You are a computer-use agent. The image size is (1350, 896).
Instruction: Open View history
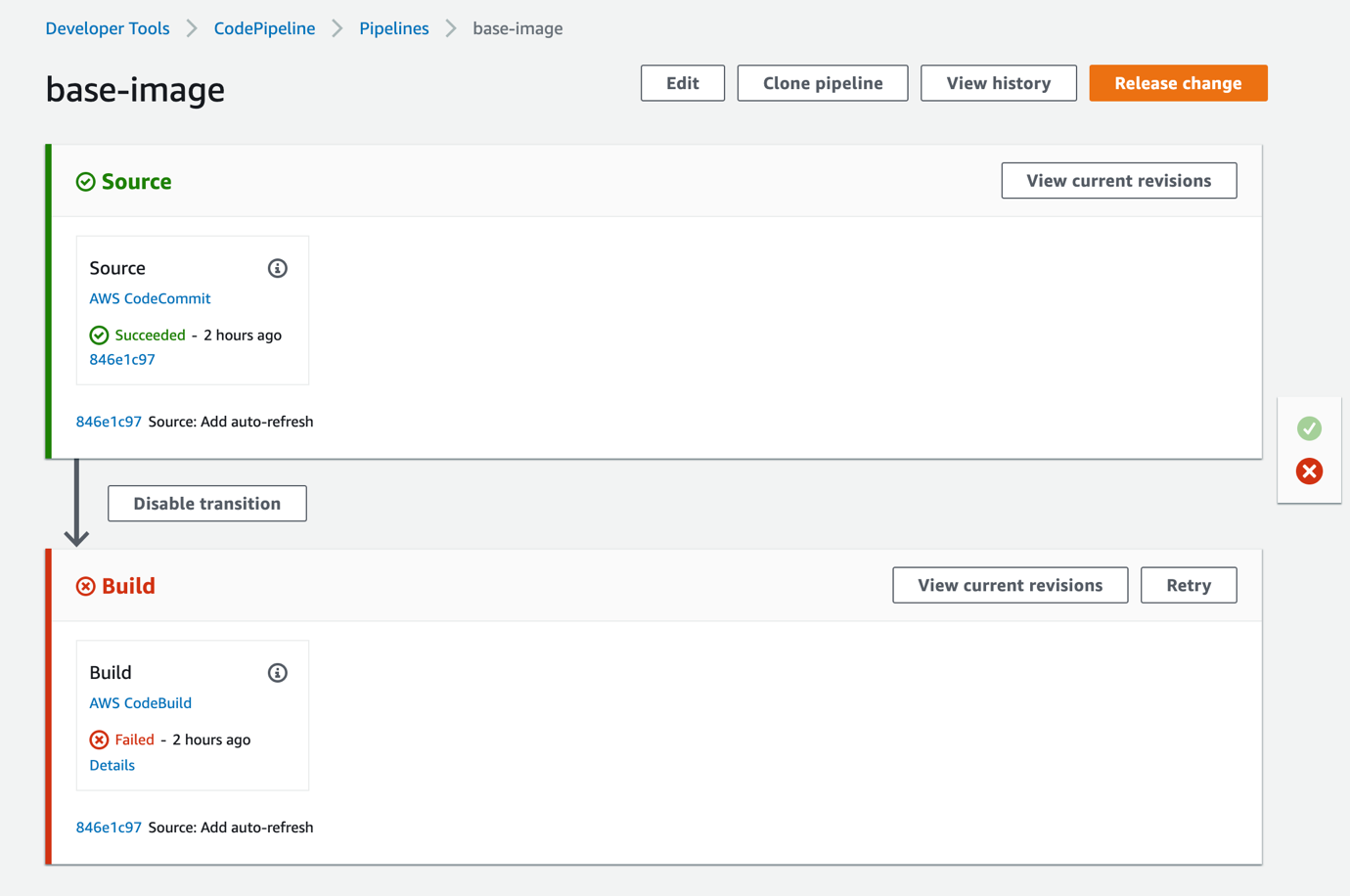point(999,83)
